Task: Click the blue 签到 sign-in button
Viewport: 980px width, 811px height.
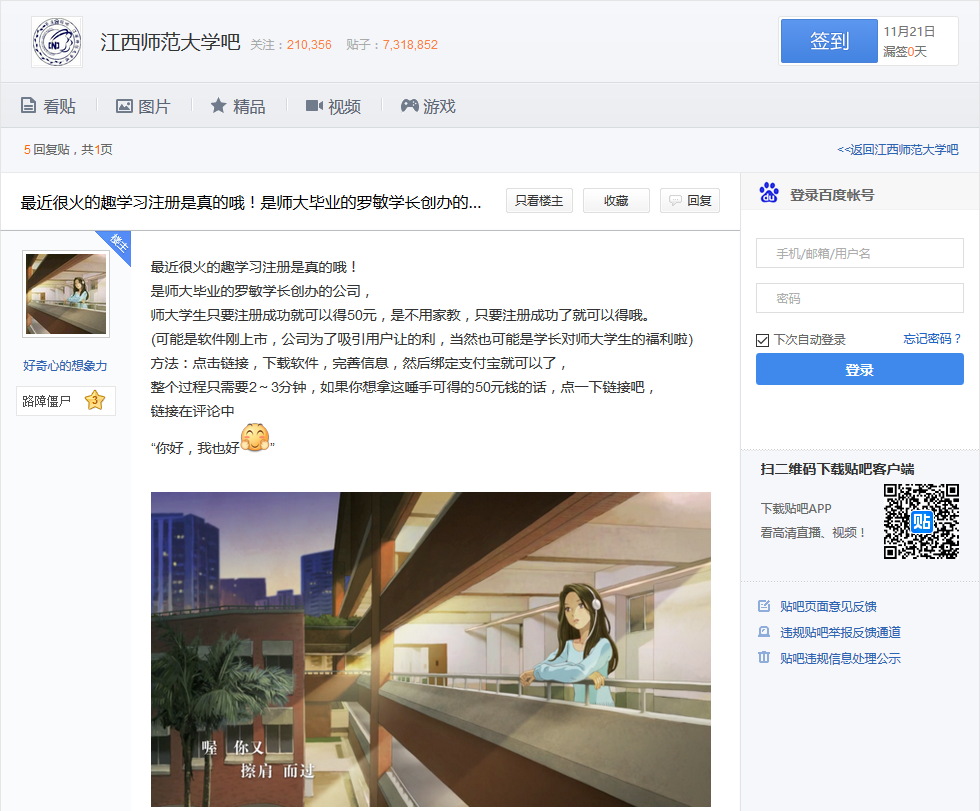Action: (x=829, y=41)
